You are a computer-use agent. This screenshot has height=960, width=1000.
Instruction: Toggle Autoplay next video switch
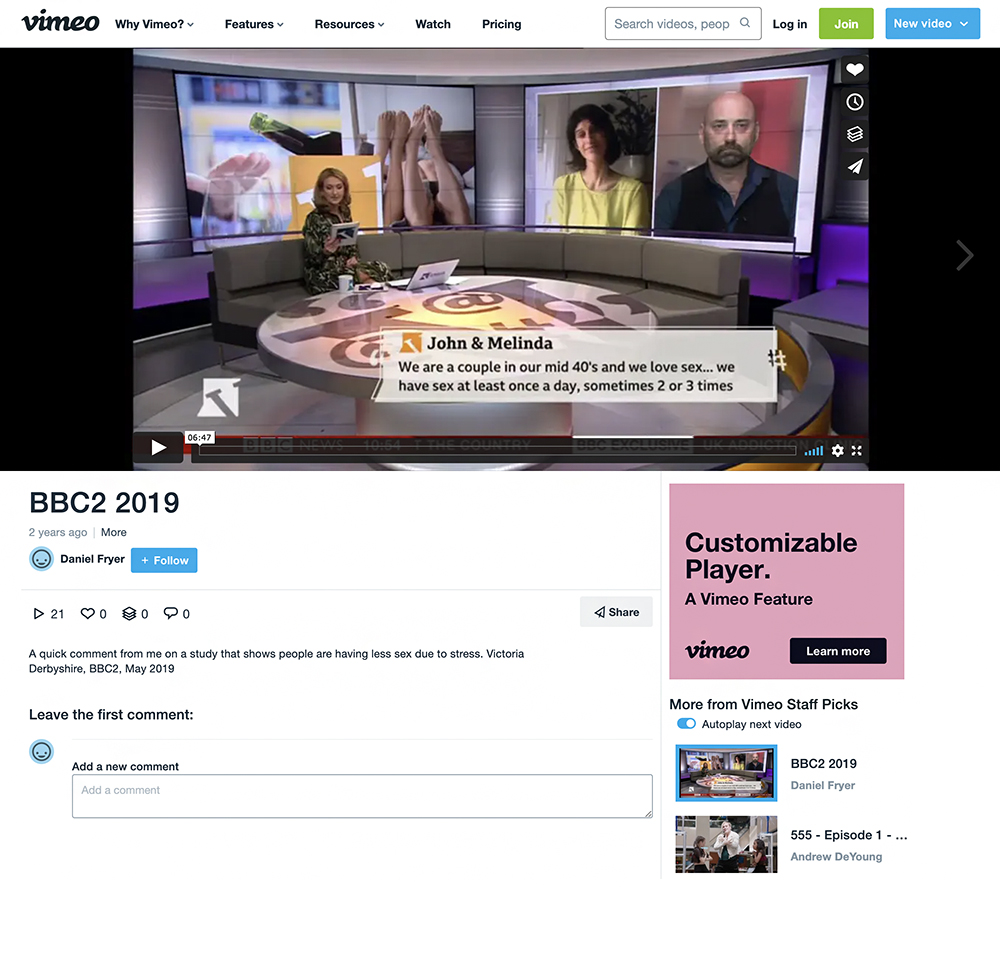[x=686, y=723]
